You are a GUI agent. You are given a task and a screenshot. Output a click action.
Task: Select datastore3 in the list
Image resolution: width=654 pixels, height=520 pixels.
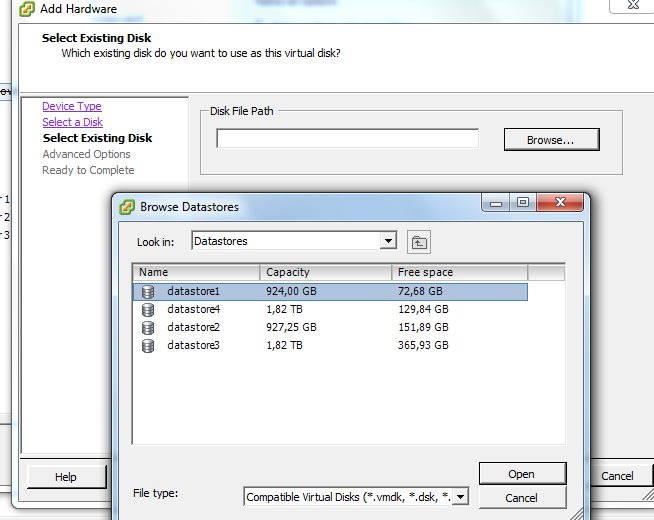(194, 345)
